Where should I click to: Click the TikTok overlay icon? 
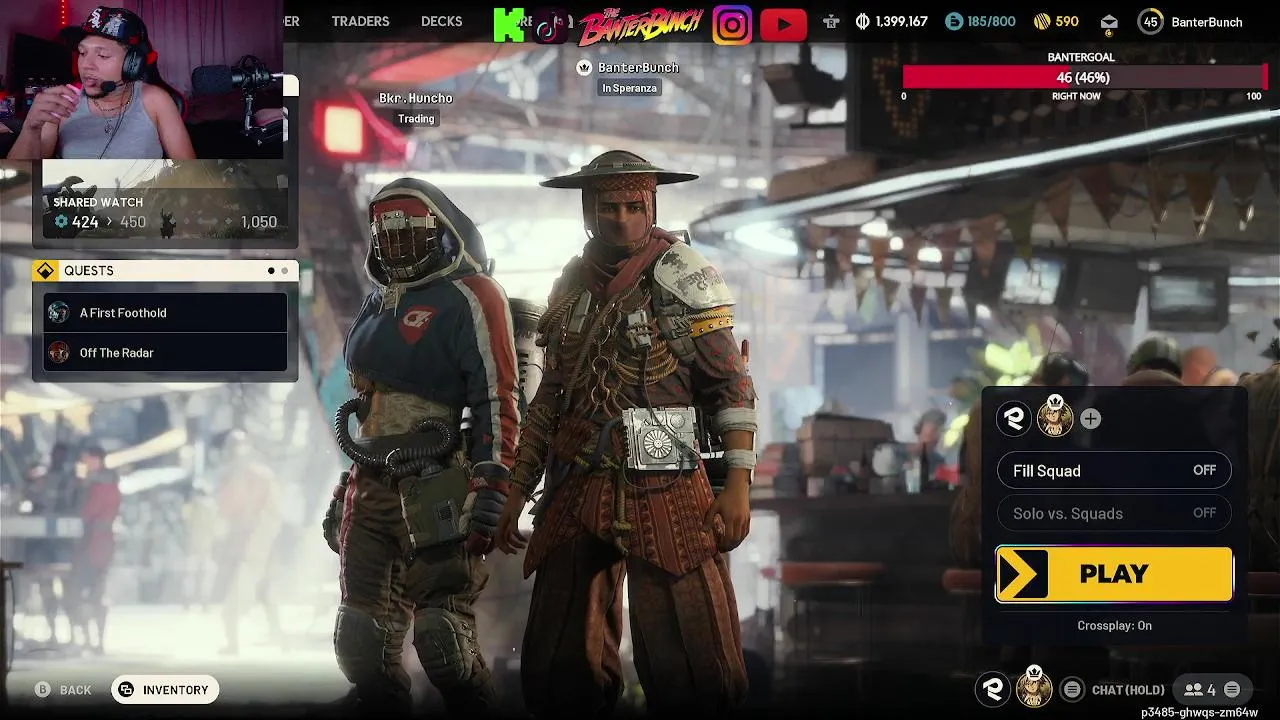551,25
